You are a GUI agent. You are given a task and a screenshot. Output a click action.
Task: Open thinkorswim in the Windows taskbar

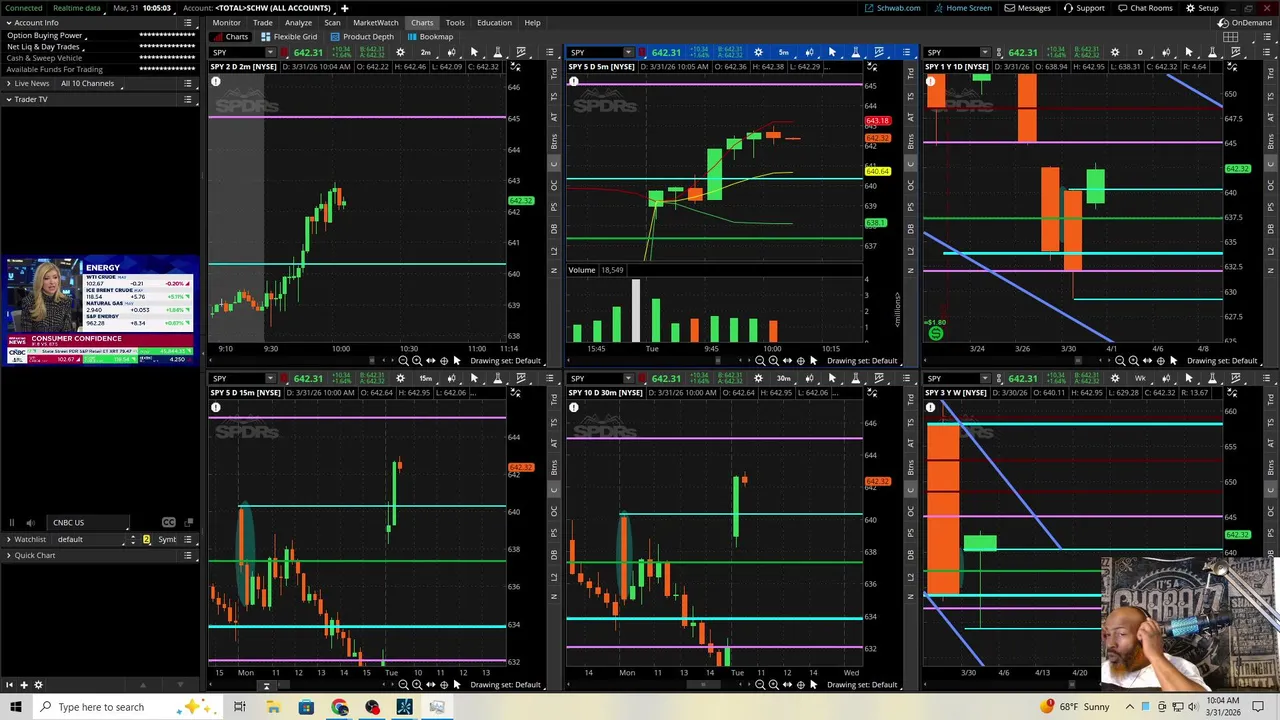405,707
